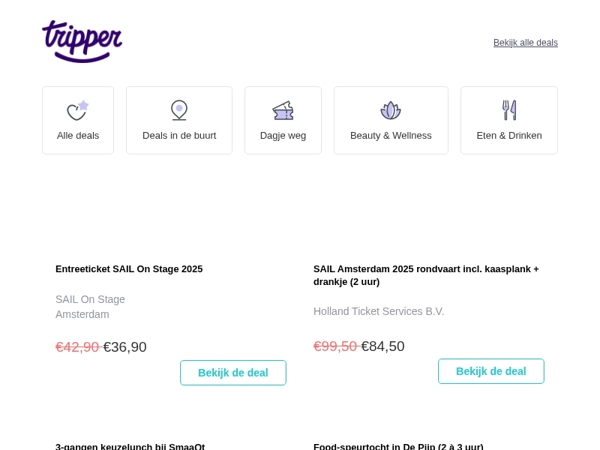The width and height of the screenshot is (600, 450).
Task: Open the Bekijk alle deals link
Action: pos(525,42)
